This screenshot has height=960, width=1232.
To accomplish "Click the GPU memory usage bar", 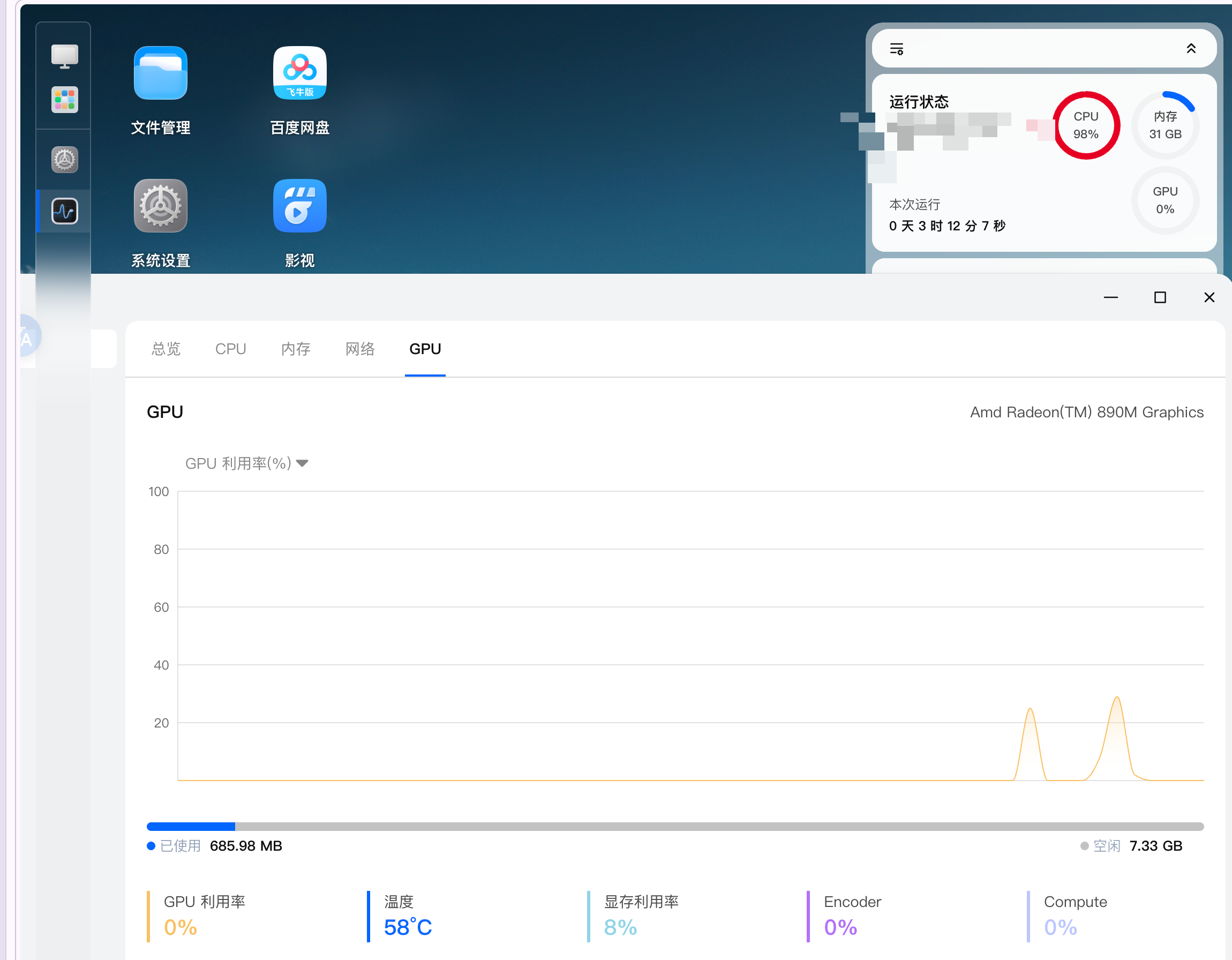I will [675, 826].
